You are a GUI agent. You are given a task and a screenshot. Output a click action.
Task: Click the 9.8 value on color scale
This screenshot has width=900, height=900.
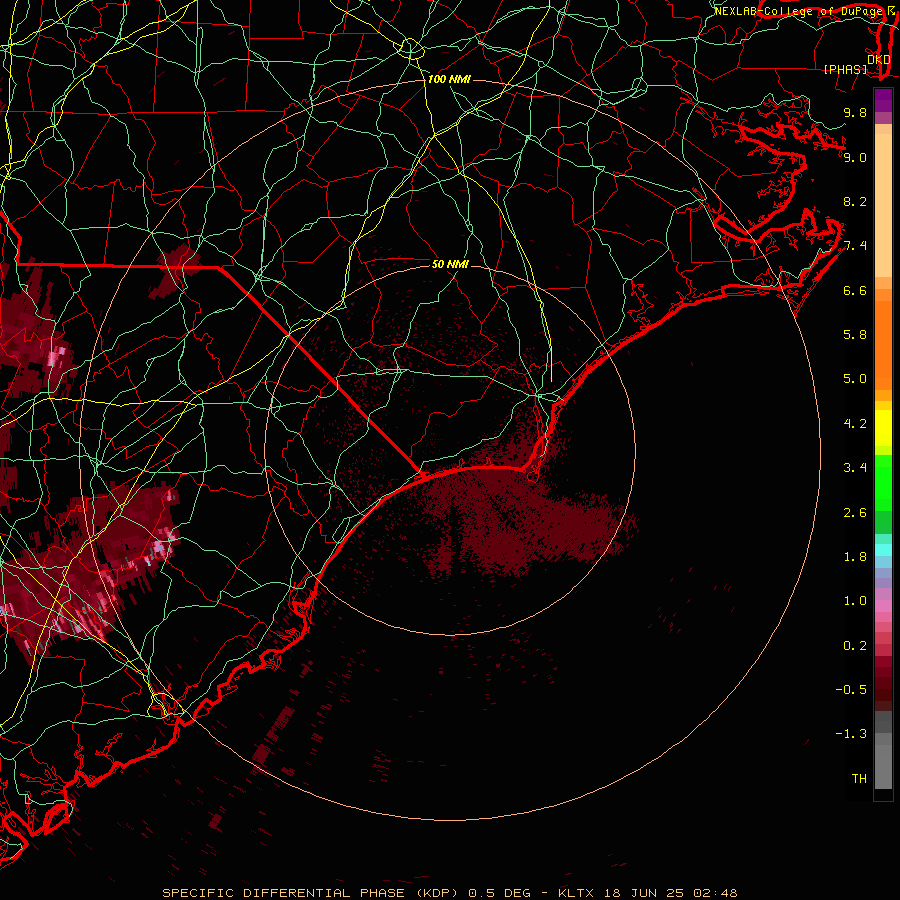click(x=855, y=112)
